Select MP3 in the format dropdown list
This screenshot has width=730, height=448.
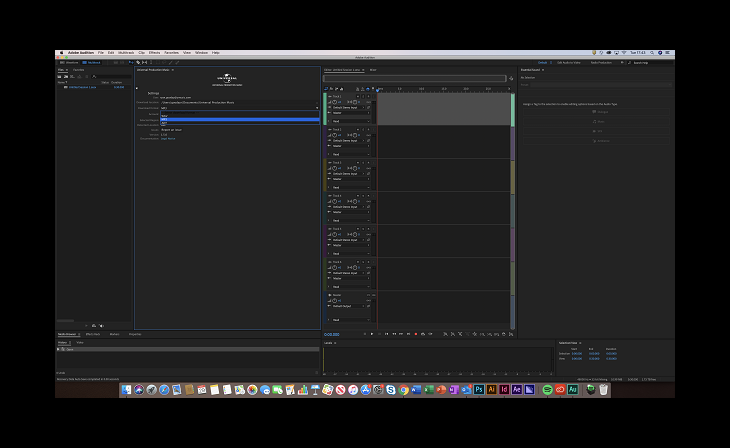[164, 119]
